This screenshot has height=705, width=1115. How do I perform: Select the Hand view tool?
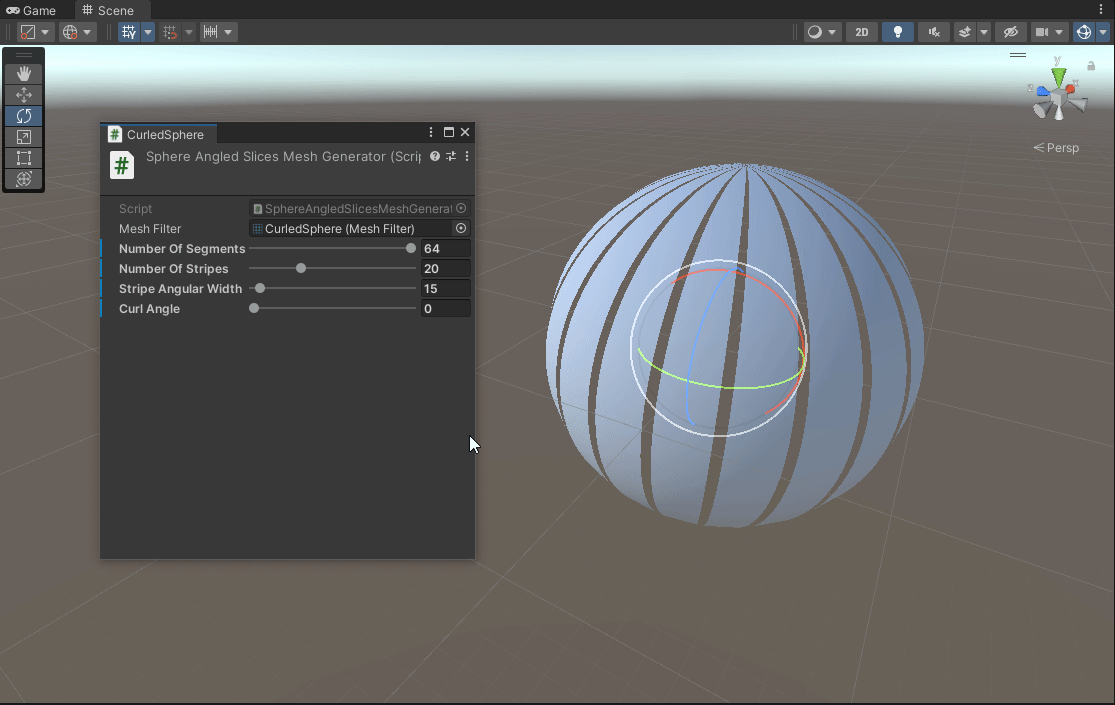pyautogui.click(x=23, y=73)
